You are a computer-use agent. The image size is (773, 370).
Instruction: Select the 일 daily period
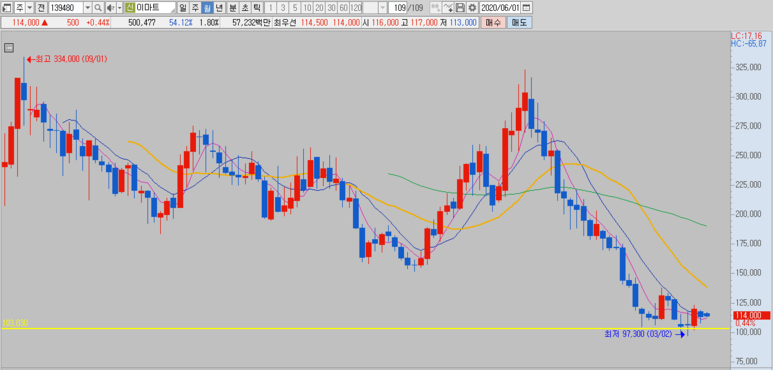coord(183,7)
